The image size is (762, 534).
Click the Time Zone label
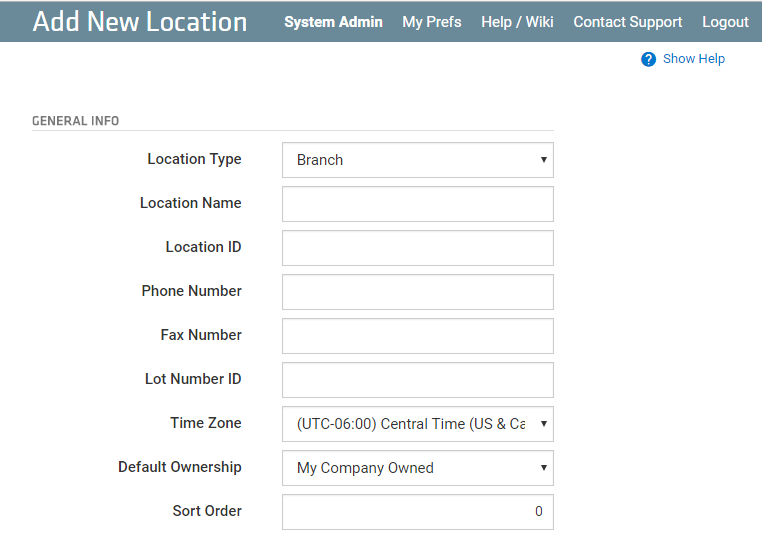(206, 423)
